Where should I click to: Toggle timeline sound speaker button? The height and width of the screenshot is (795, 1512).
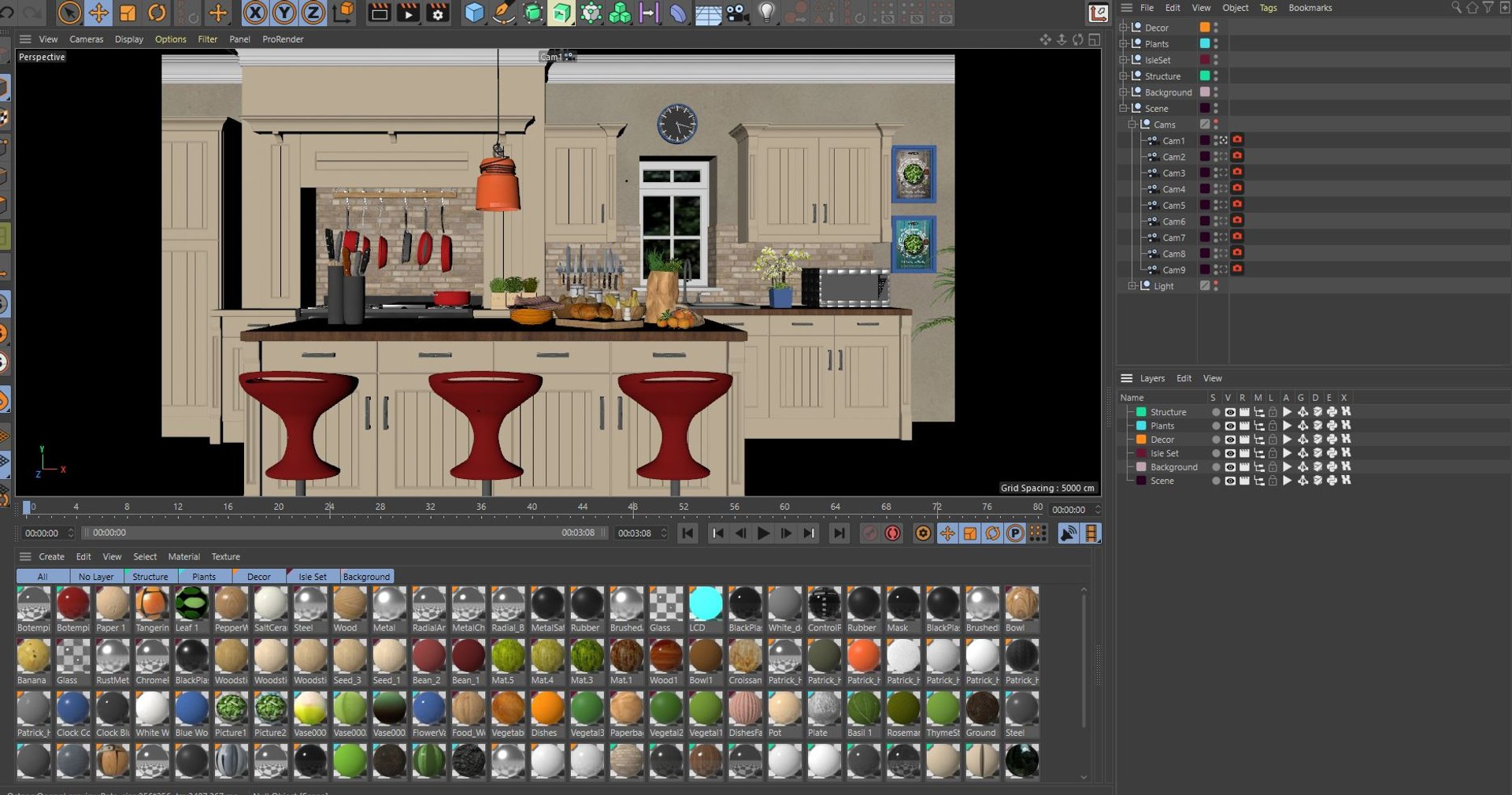click(1068, 533)
